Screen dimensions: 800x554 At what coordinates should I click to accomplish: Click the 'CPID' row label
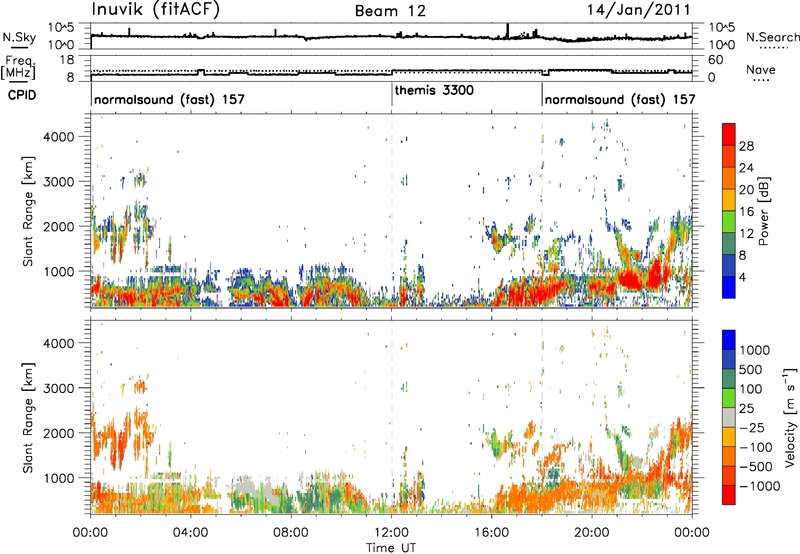coord(22,95)
